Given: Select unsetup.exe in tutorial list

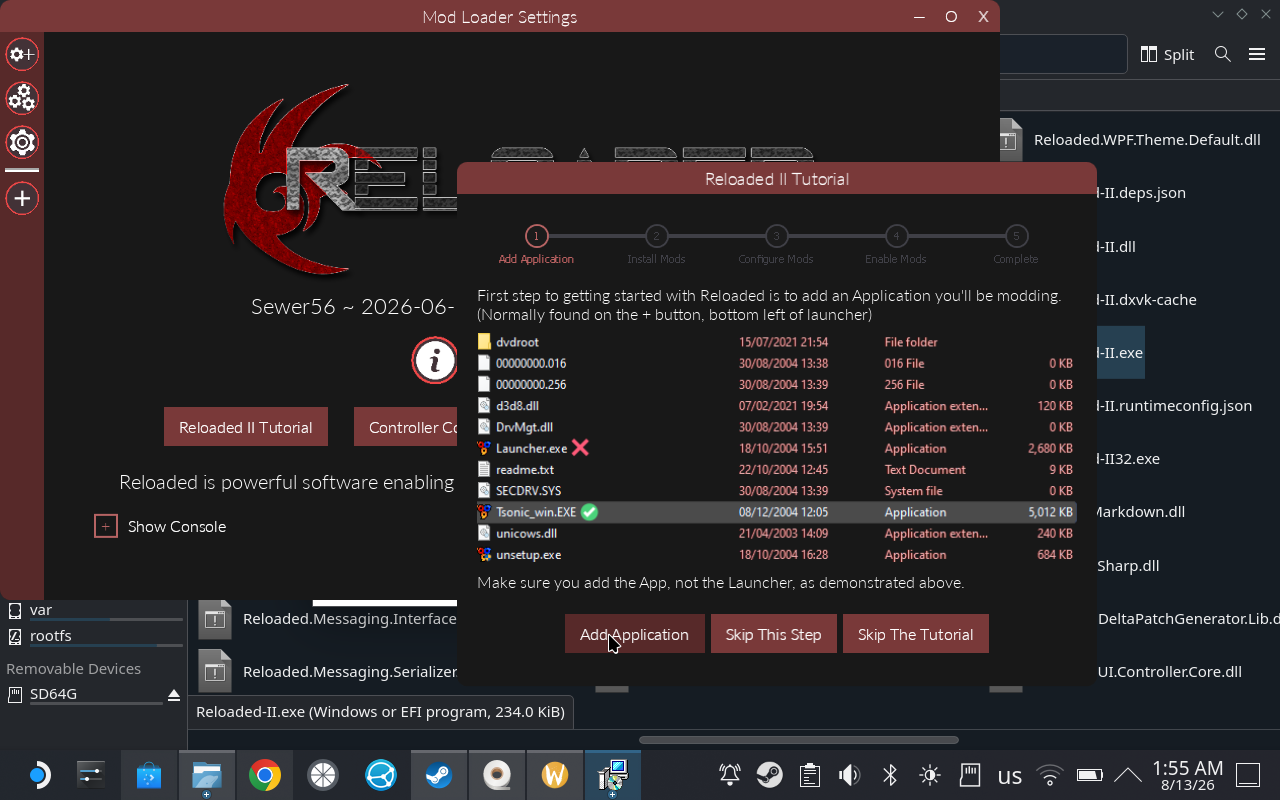Looking at the screenshot, I should [776, 555].
